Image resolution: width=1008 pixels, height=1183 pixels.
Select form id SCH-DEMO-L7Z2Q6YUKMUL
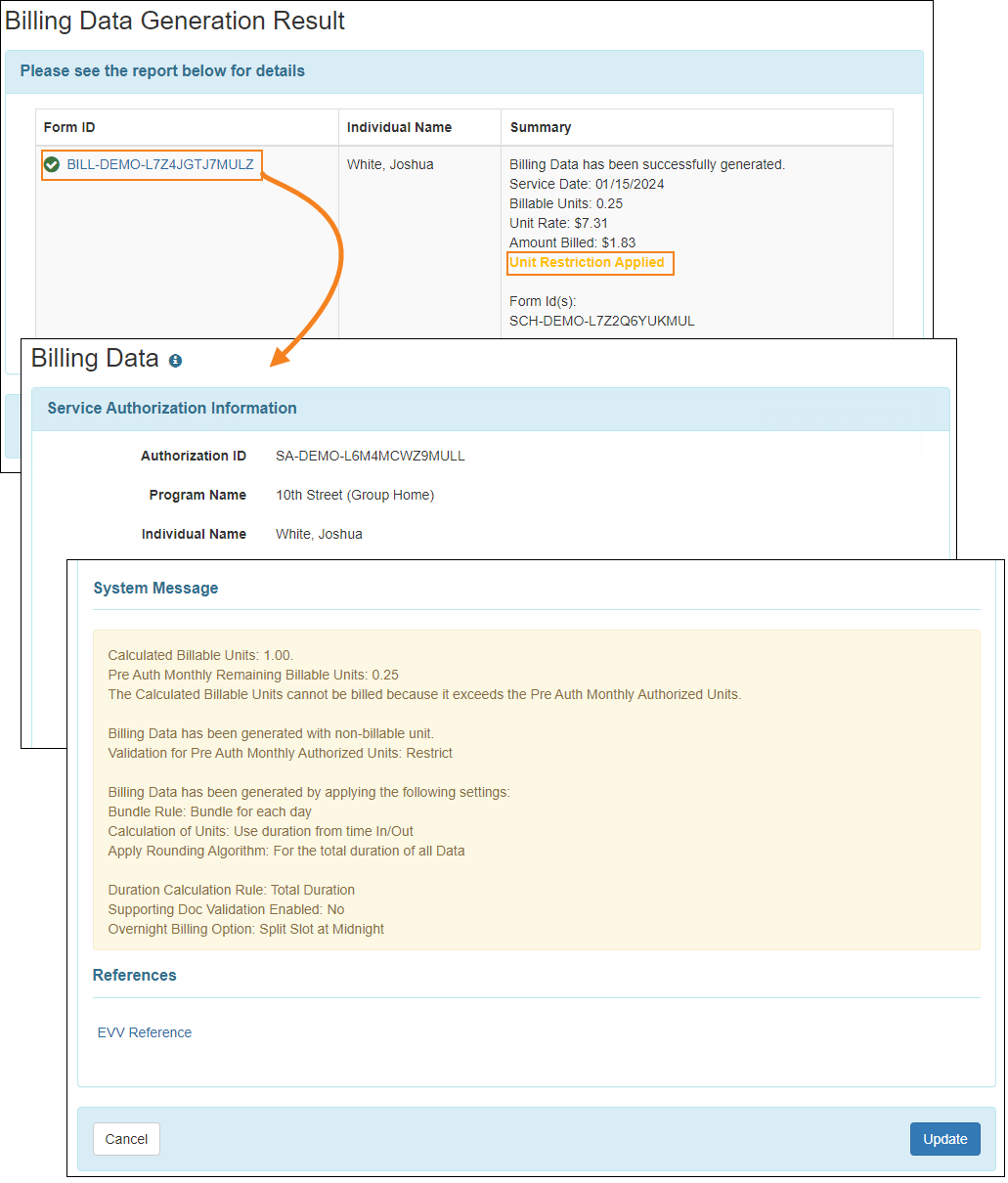coord(601,320)
